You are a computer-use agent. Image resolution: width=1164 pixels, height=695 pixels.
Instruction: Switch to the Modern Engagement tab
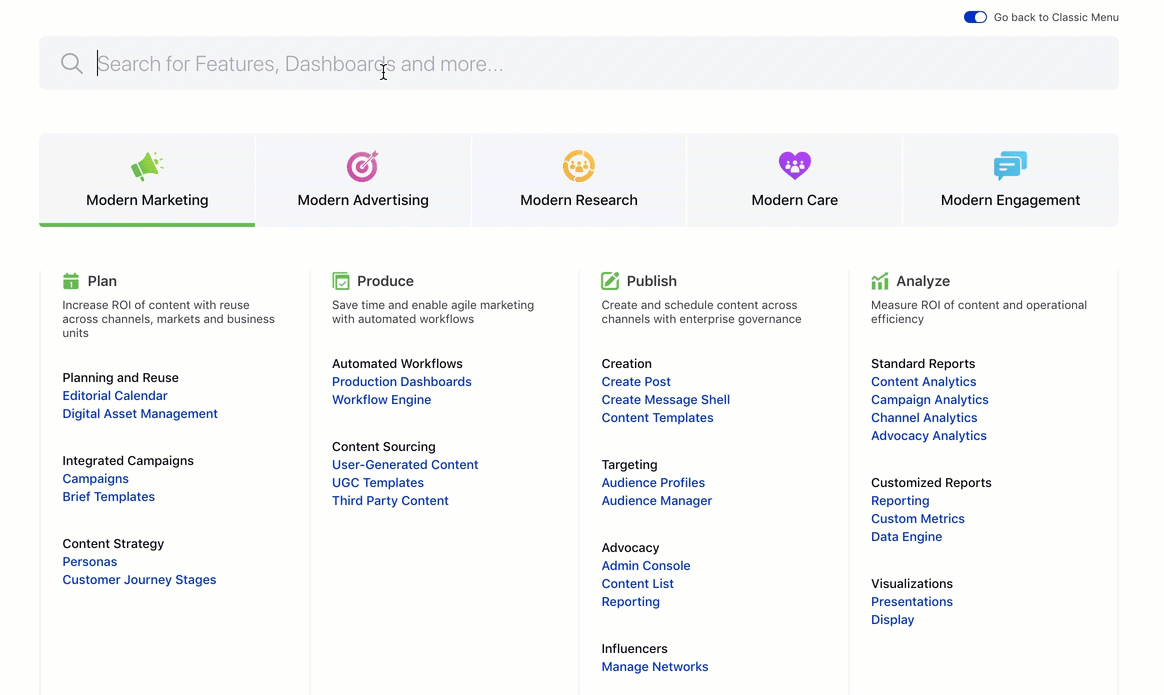pyautogui.click(x=1010, y=180)
